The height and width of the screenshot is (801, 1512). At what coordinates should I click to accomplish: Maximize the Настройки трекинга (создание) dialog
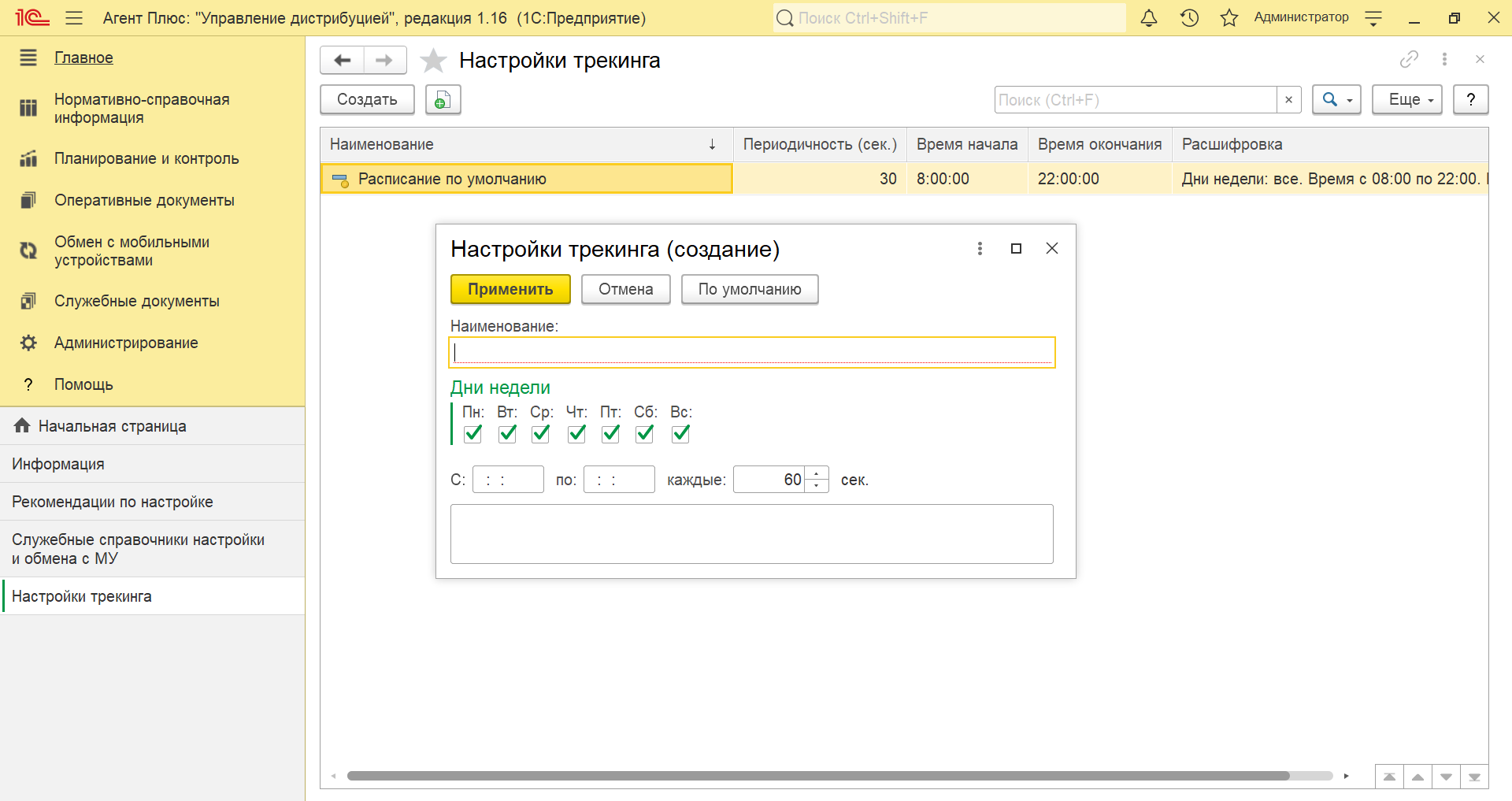pyautogui.click(x=1016, y=249)
